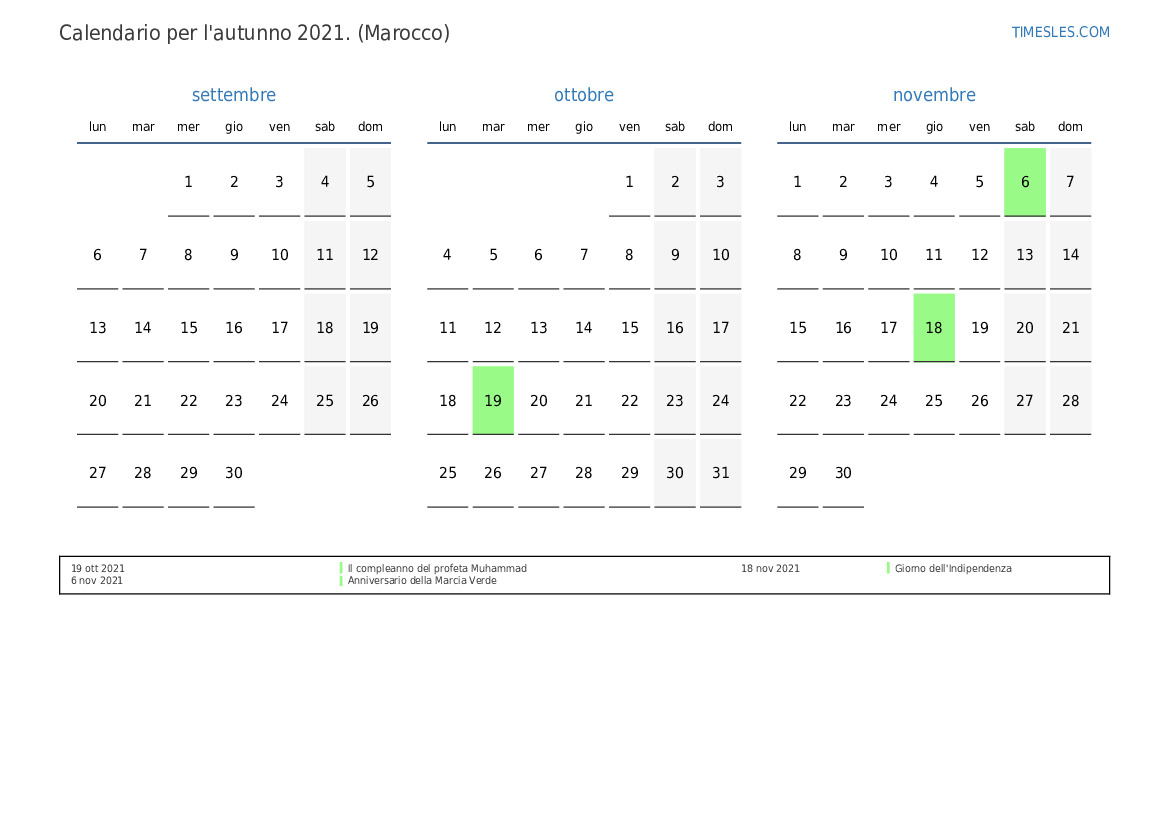
Task: Click the 6 nov 2021 legend date
Action: tap(97, 580)
